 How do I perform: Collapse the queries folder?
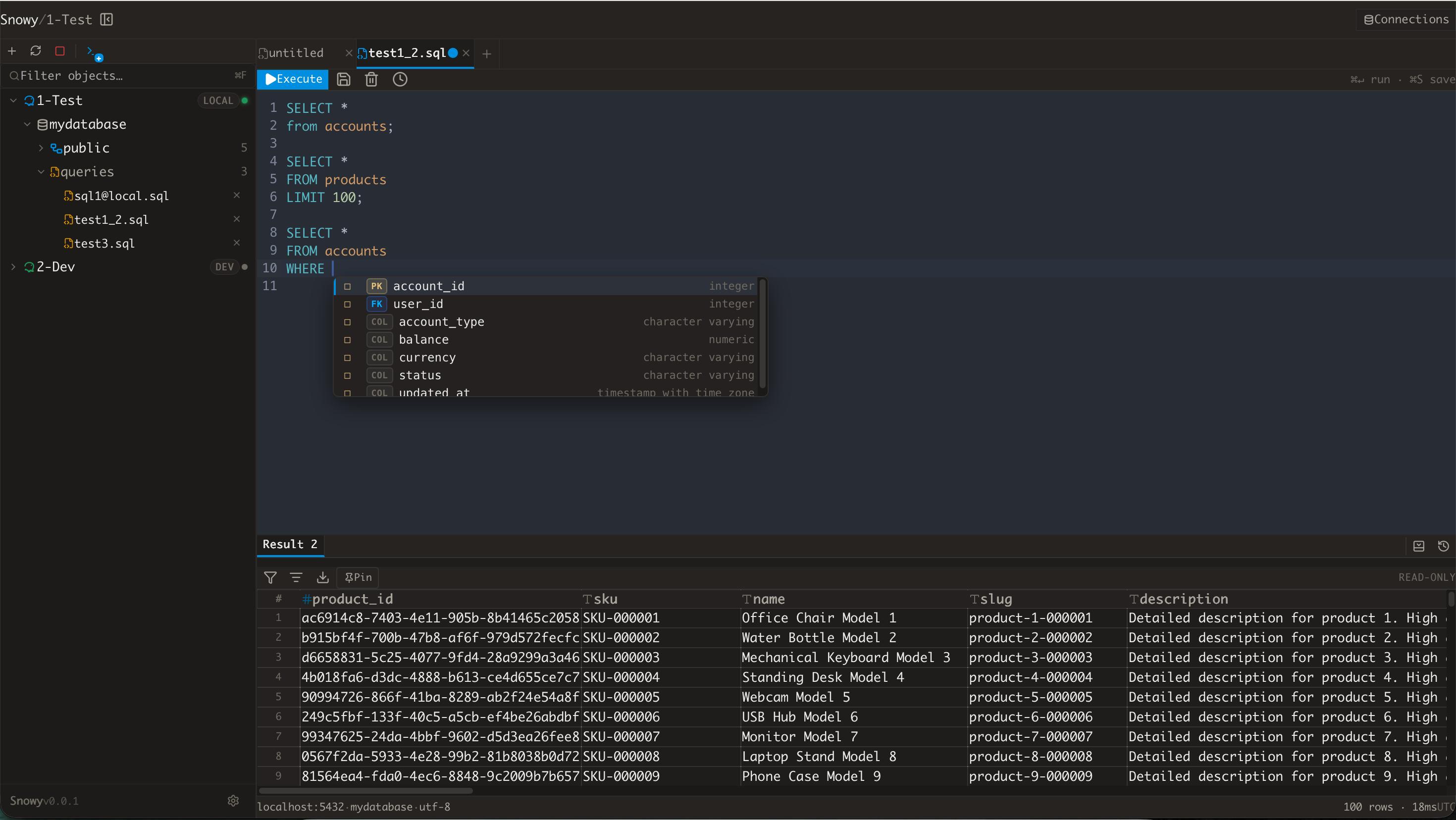point(41,172)
